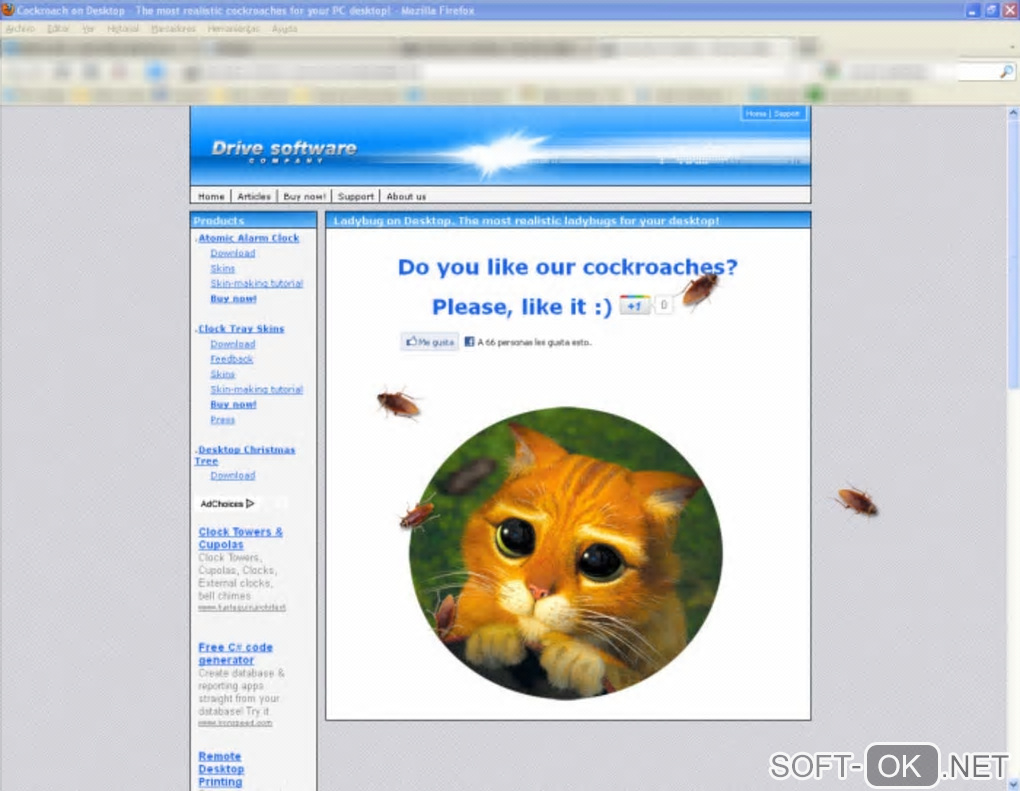Click the Puss in Boots cat image
Image resolution: width=1020 pixels, height=791 pixels.
tap(565, 553)
